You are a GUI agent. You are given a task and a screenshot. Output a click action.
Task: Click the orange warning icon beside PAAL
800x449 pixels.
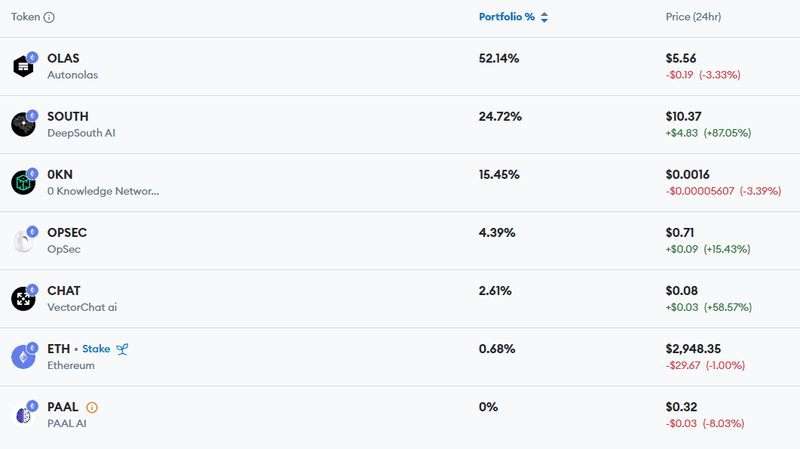pyautogui.click(x=92, y=407)
